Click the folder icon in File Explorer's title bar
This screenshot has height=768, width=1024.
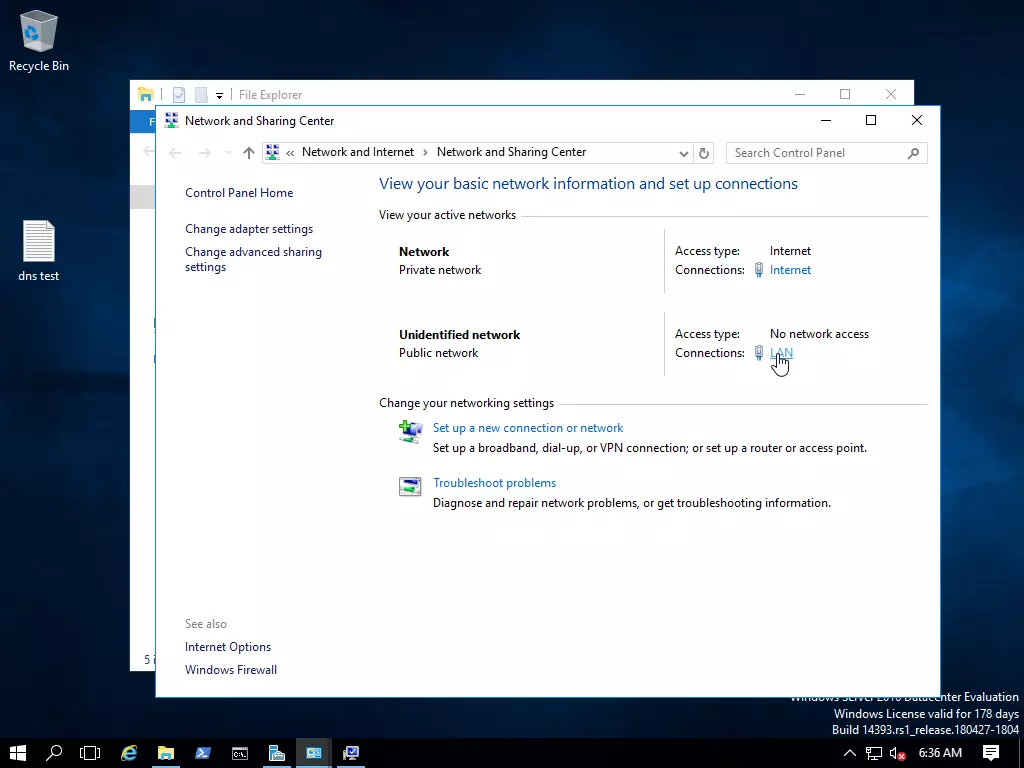[x=146, y=95]
